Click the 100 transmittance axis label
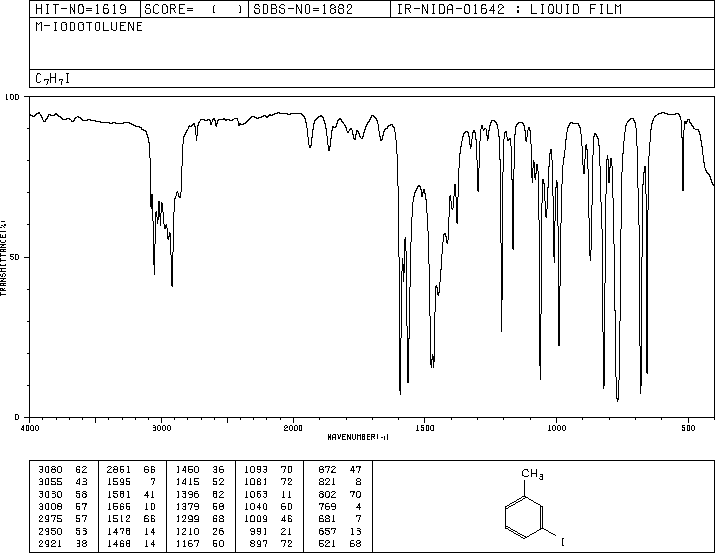The width and height of the screenshot is (715, 553). (x=12, y=97)
